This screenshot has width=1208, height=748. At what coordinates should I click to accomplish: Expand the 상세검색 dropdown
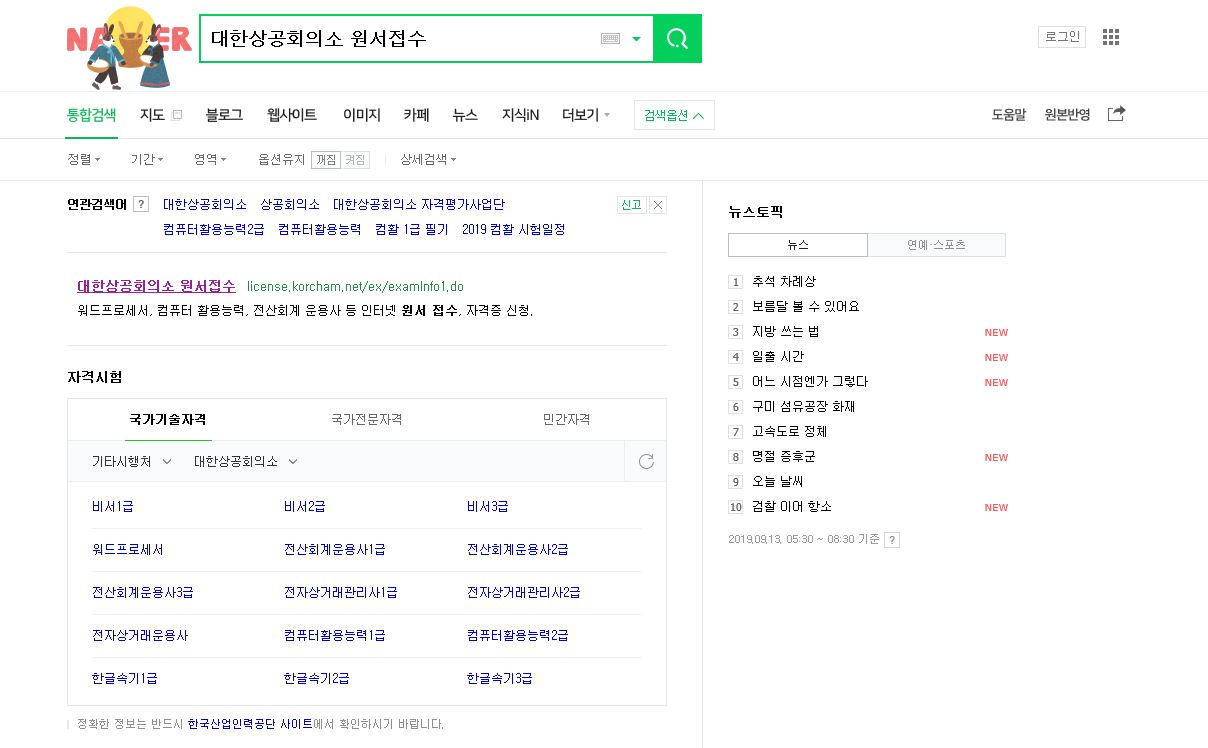coord(428,159)
